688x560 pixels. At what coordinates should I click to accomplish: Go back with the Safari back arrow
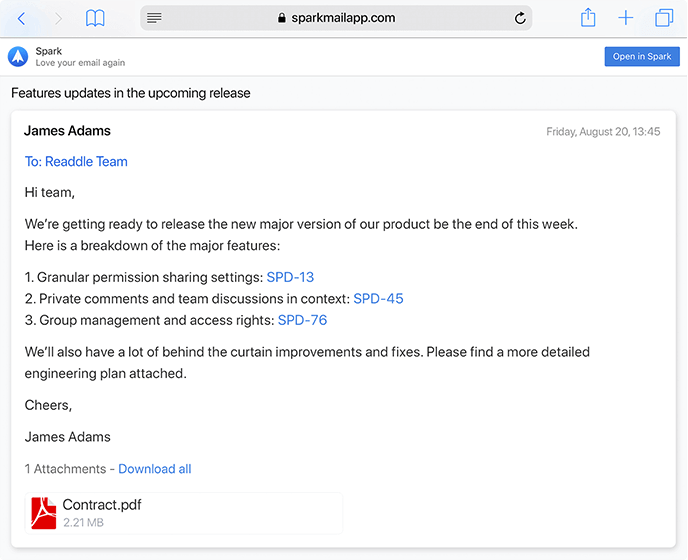coord(21,18)
